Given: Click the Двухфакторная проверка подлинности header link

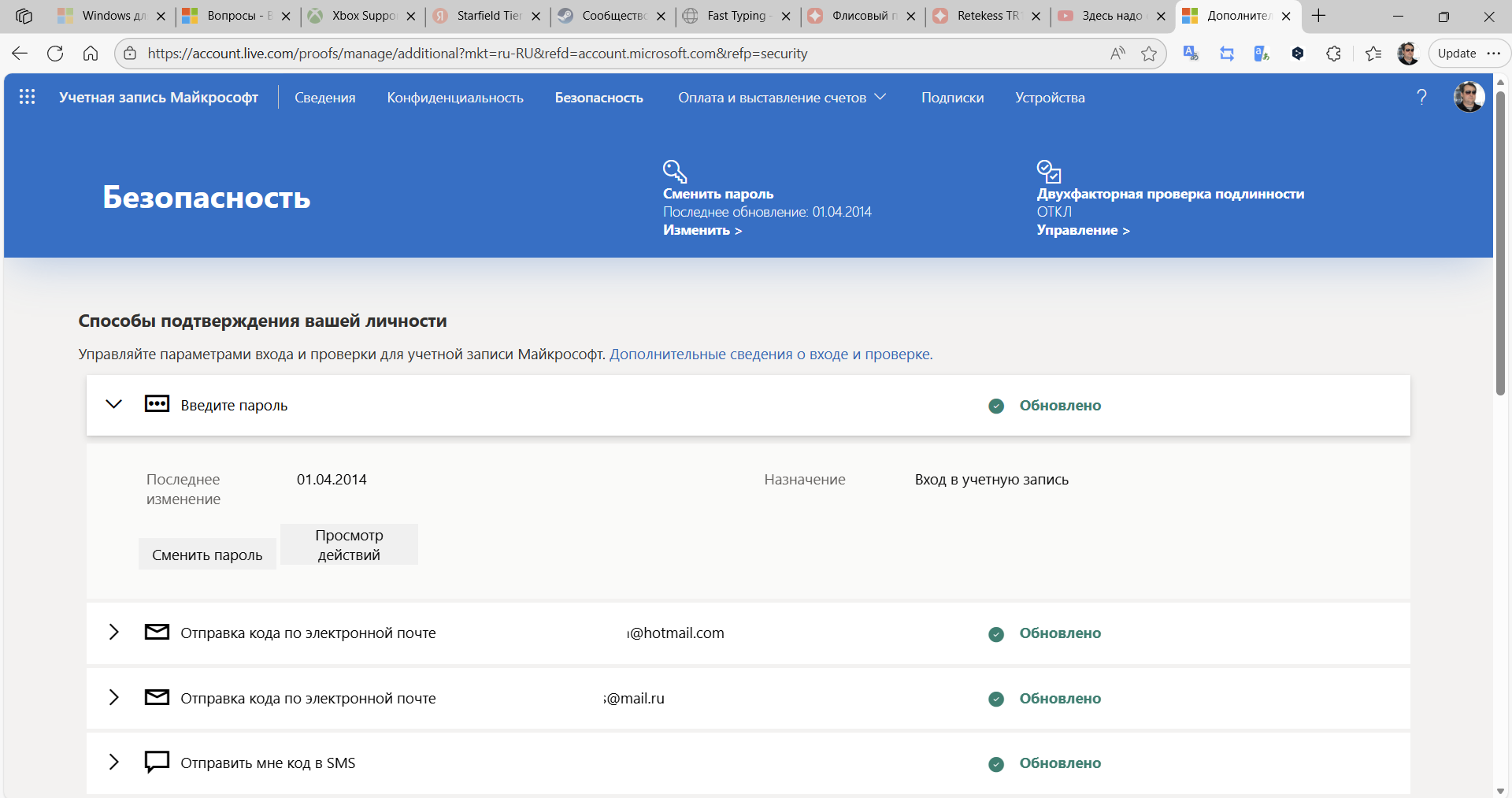Looking at the screenshot, I should [1170, 194].
